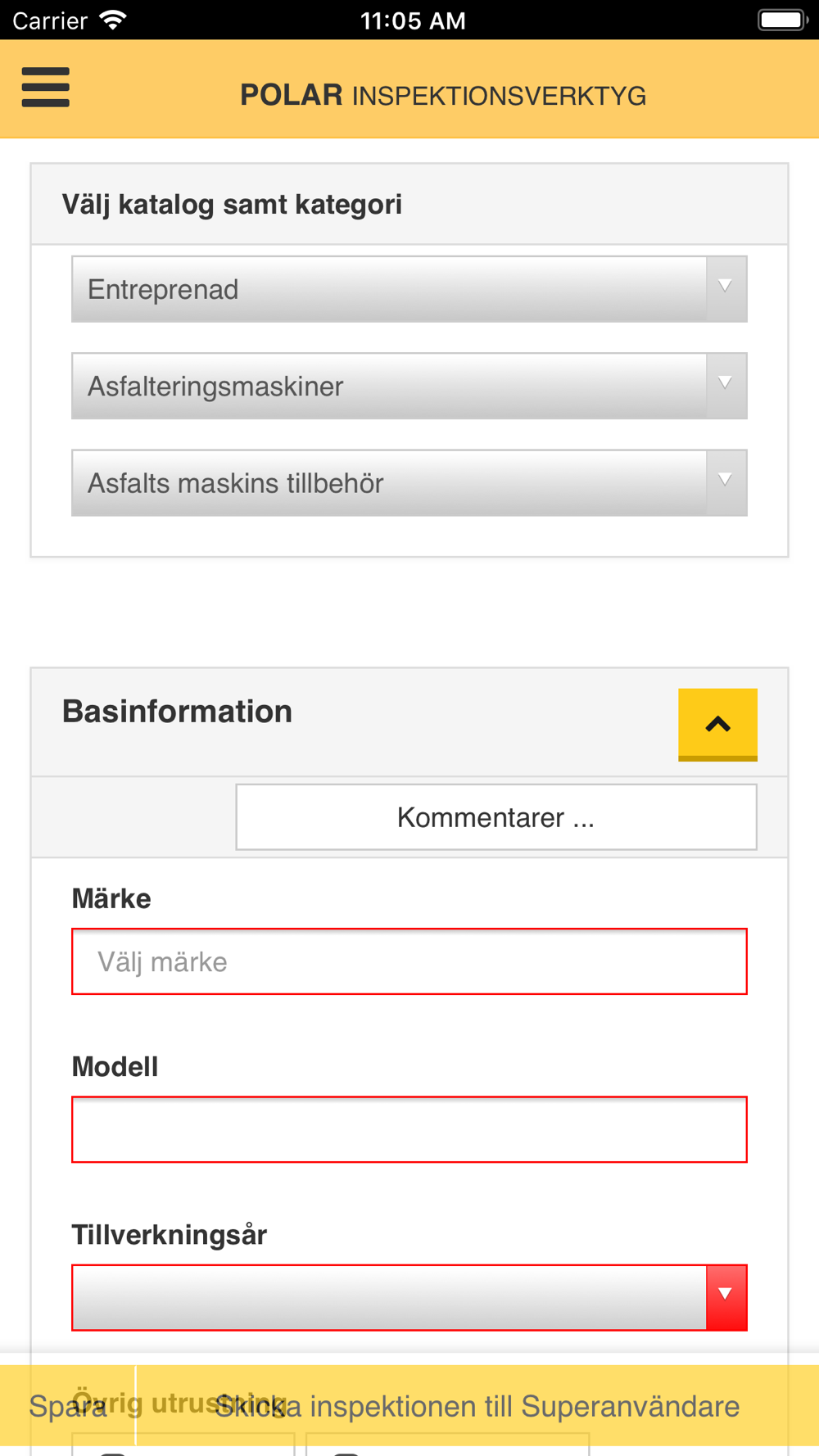Open the Asfalteringsmaskiner category dropdown
The width and height of the screenshot is (819, 1456).
coord(409,386)
